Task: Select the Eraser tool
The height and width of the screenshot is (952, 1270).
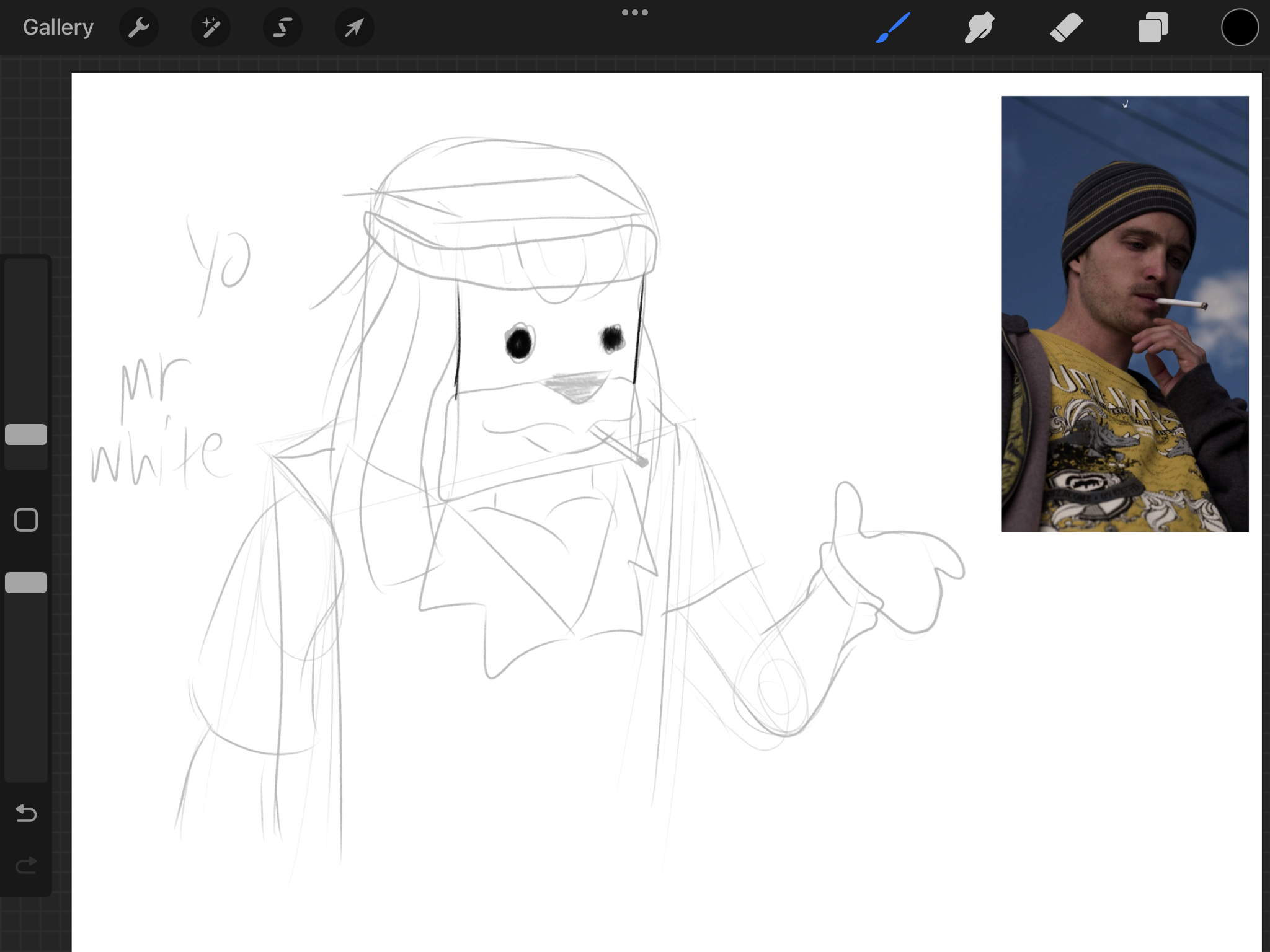Action: (1067, 27)
